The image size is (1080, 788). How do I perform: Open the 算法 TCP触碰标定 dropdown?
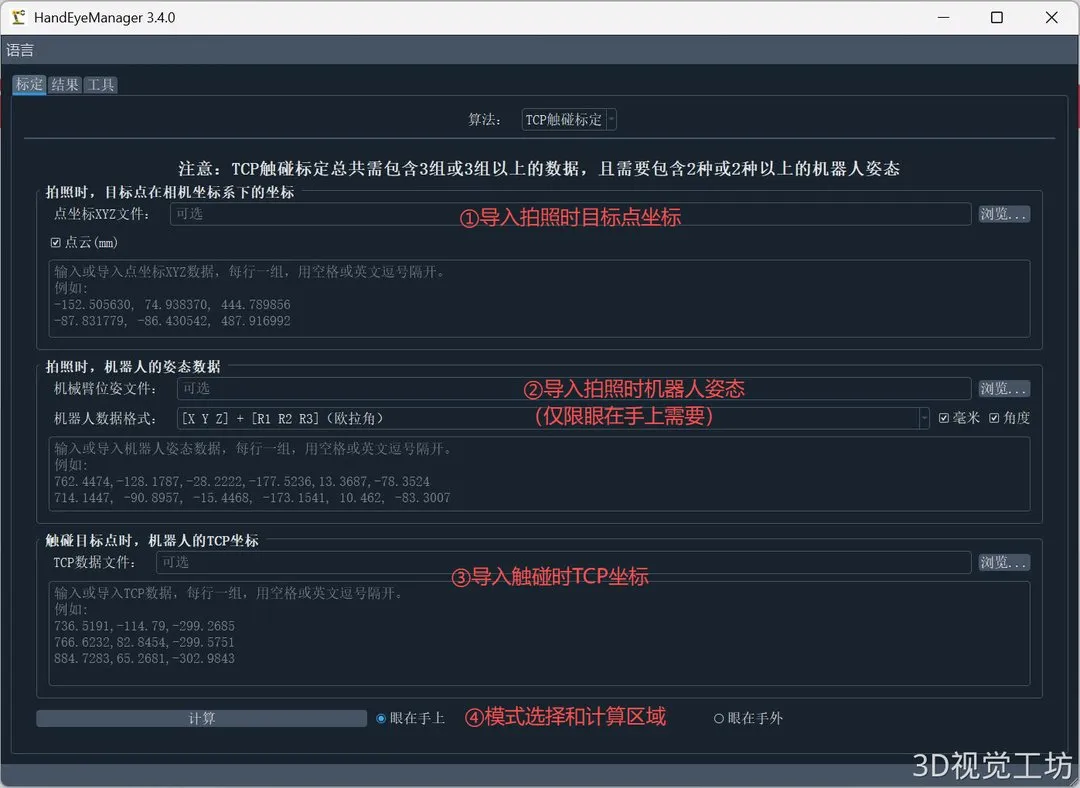(569, 120)
